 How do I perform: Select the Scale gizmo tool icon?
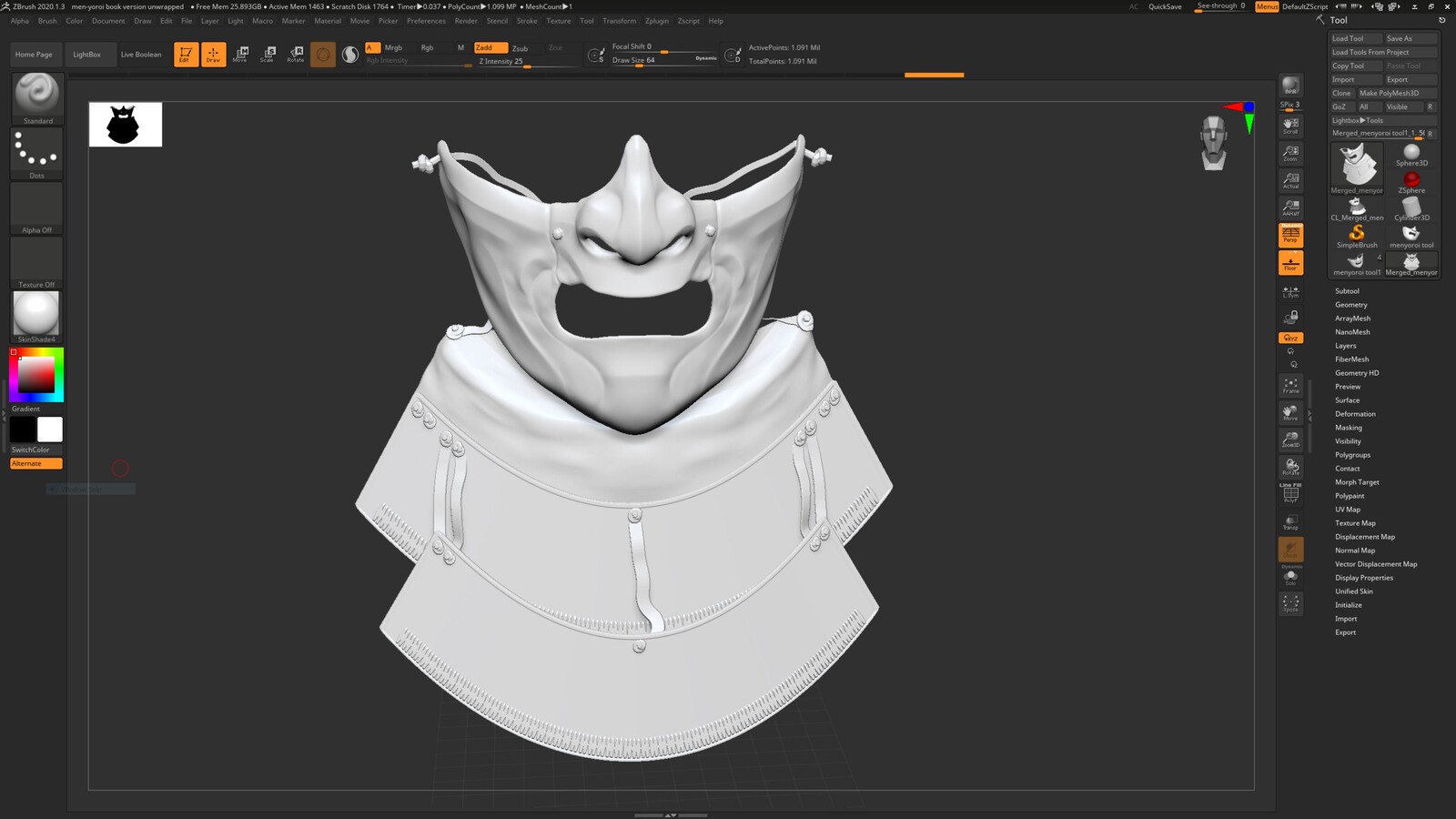click(x=268, y=54)
